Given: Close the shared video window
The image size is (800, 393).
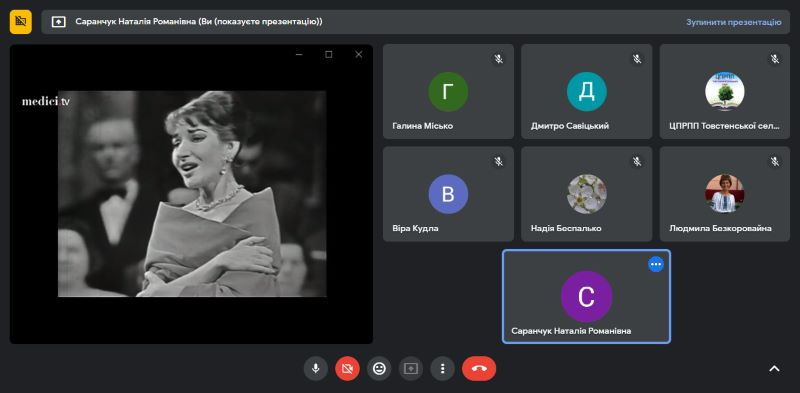Looking at the screenshot, I should pos(359,55).
